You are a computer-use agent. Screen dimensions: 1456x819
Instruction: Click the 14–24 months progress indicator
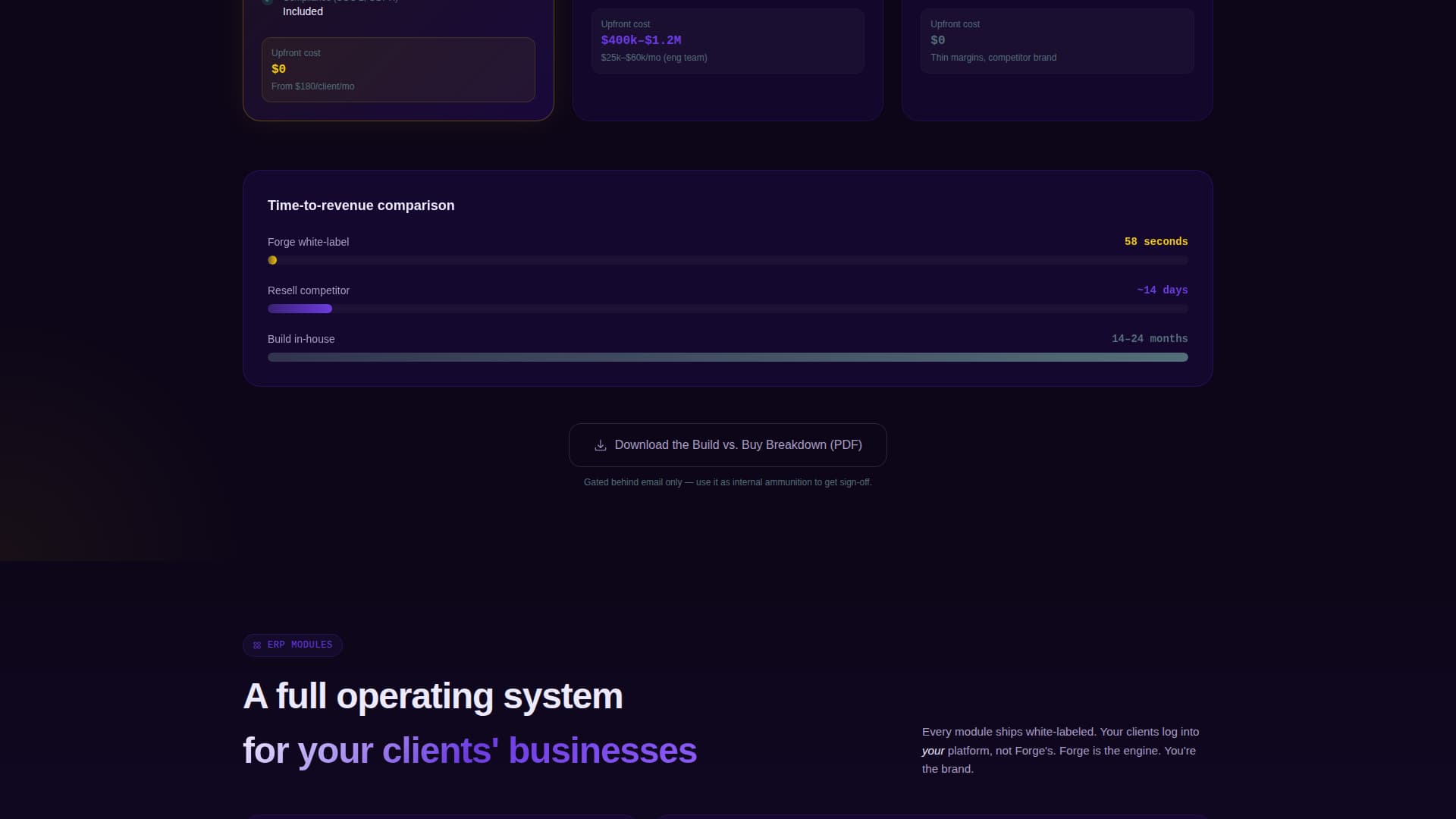coord(1150,338)
